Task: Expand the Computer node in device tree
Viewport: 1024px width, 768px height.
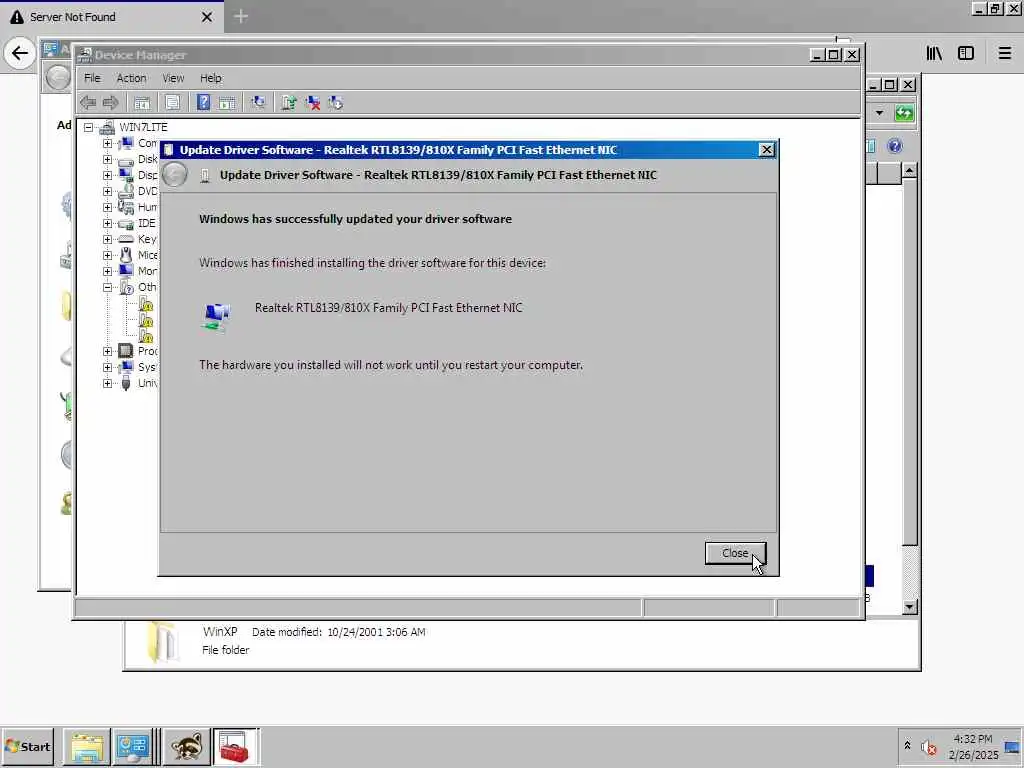Action: coord(107,143)
